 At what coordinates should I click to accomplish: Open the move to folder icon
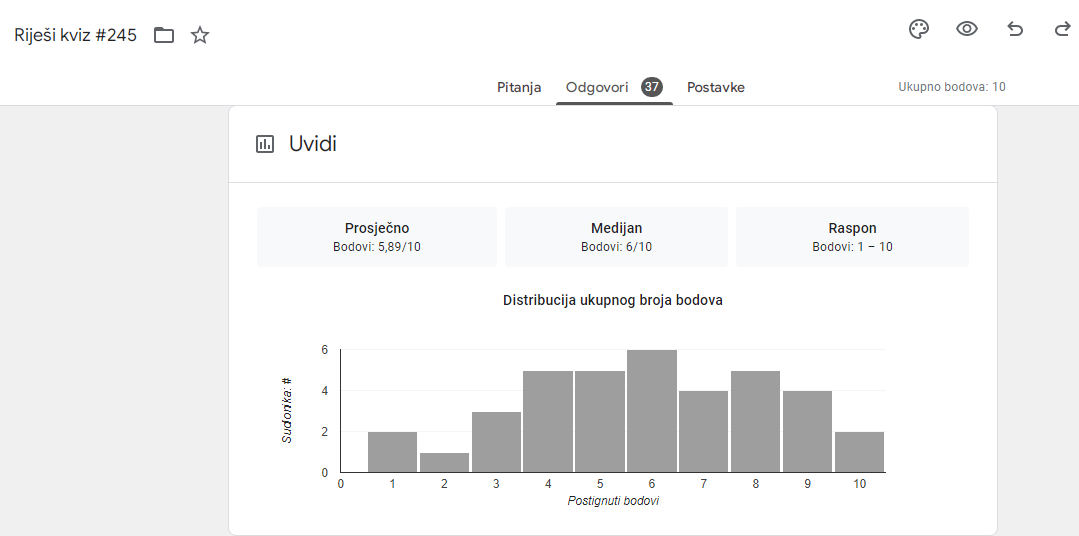pos(164,36)
